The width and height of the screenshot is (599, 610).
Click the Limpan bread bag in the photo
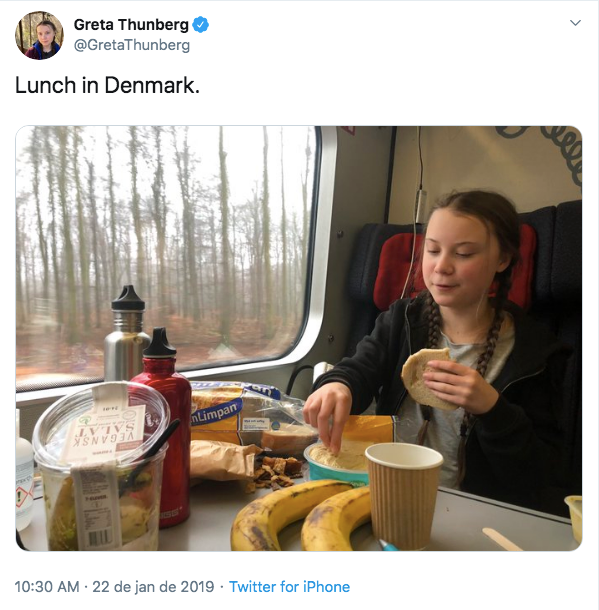249,414
